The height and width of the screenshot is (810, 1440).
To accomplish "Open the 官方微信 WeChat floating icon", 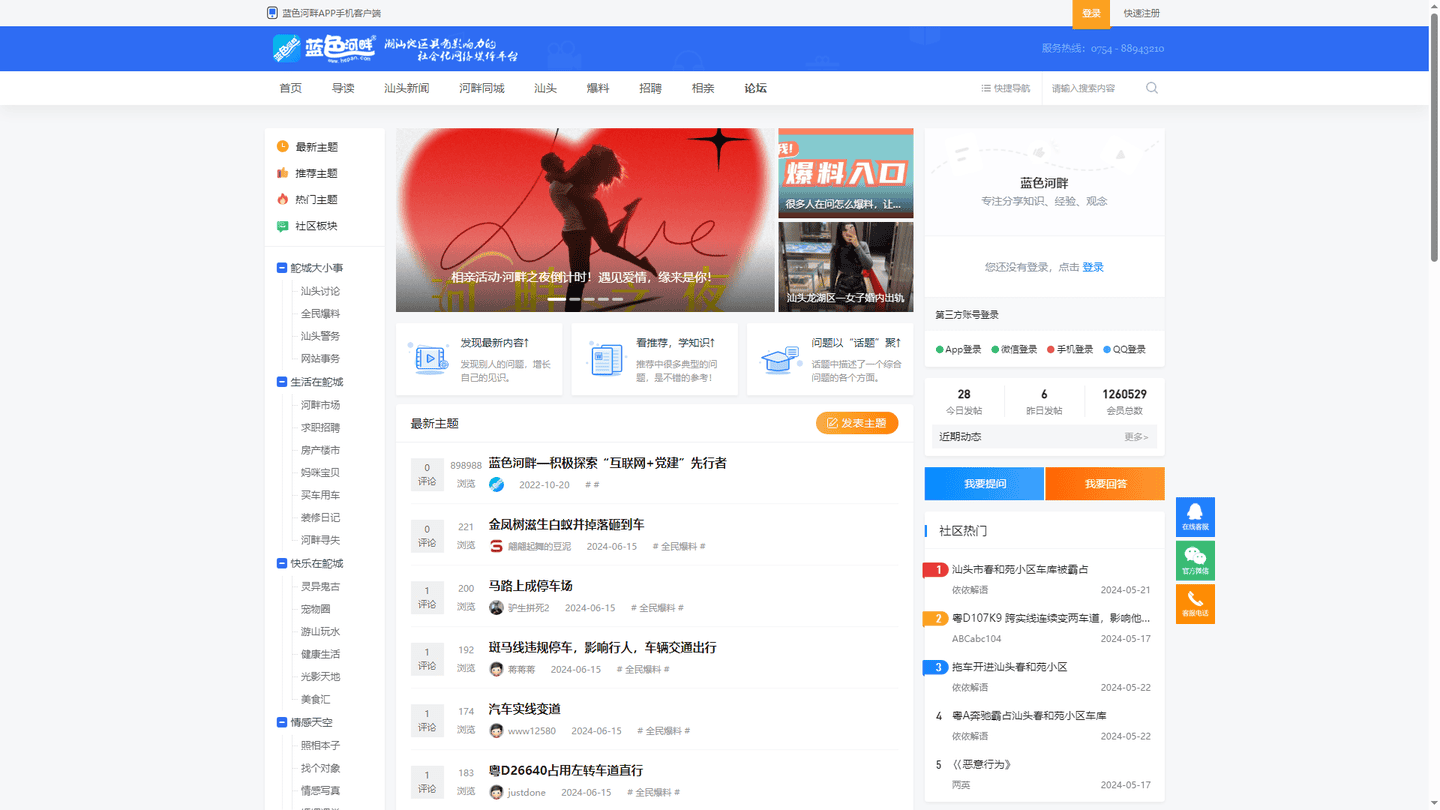I will tap(1195, 560).
